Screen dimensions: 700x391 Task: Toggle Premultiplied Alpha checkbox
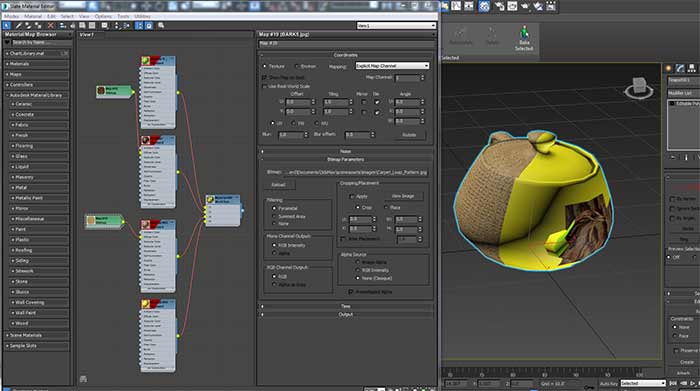point(350,291)
